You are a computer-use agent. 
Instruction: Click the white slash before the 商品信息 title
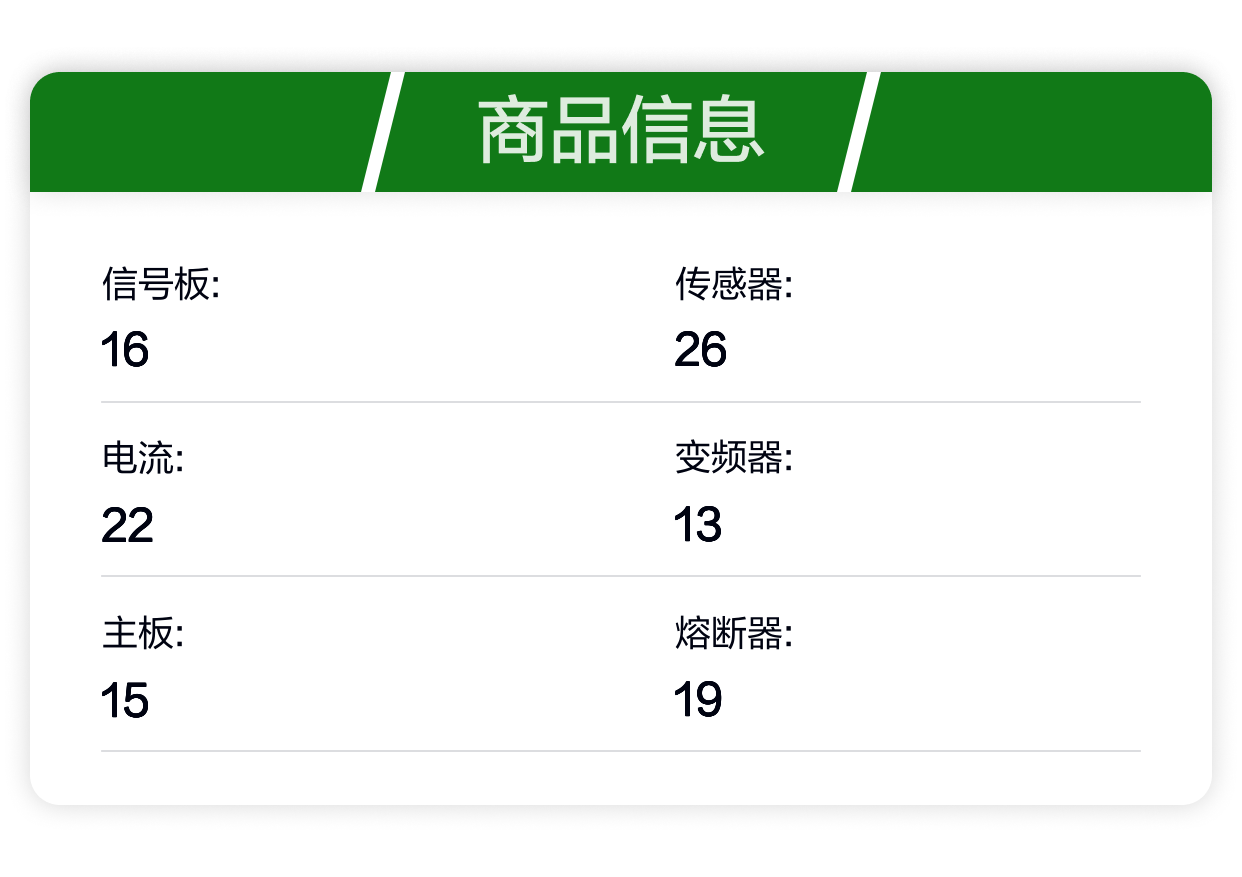point(383,132)
